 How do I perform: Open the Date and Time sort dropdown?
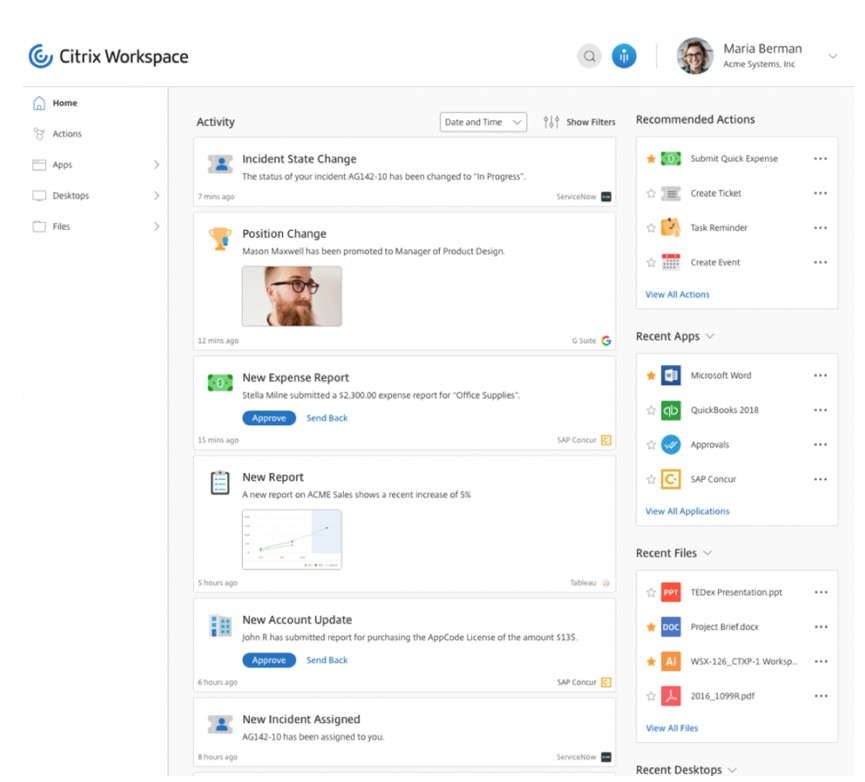click(x=483, y=122)
